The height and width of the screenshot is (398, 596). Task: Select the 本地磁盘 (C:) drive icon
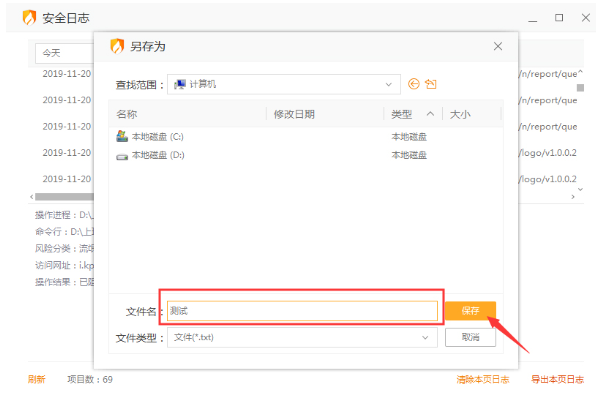click(x=122, y=136)
